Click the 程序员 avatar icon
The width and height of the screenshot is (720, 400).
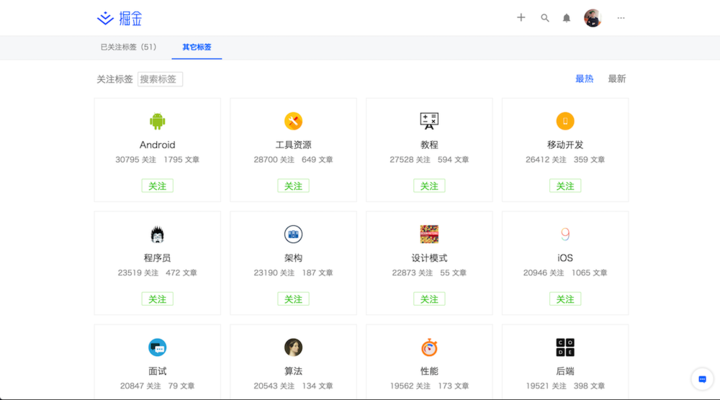point(157,234)
